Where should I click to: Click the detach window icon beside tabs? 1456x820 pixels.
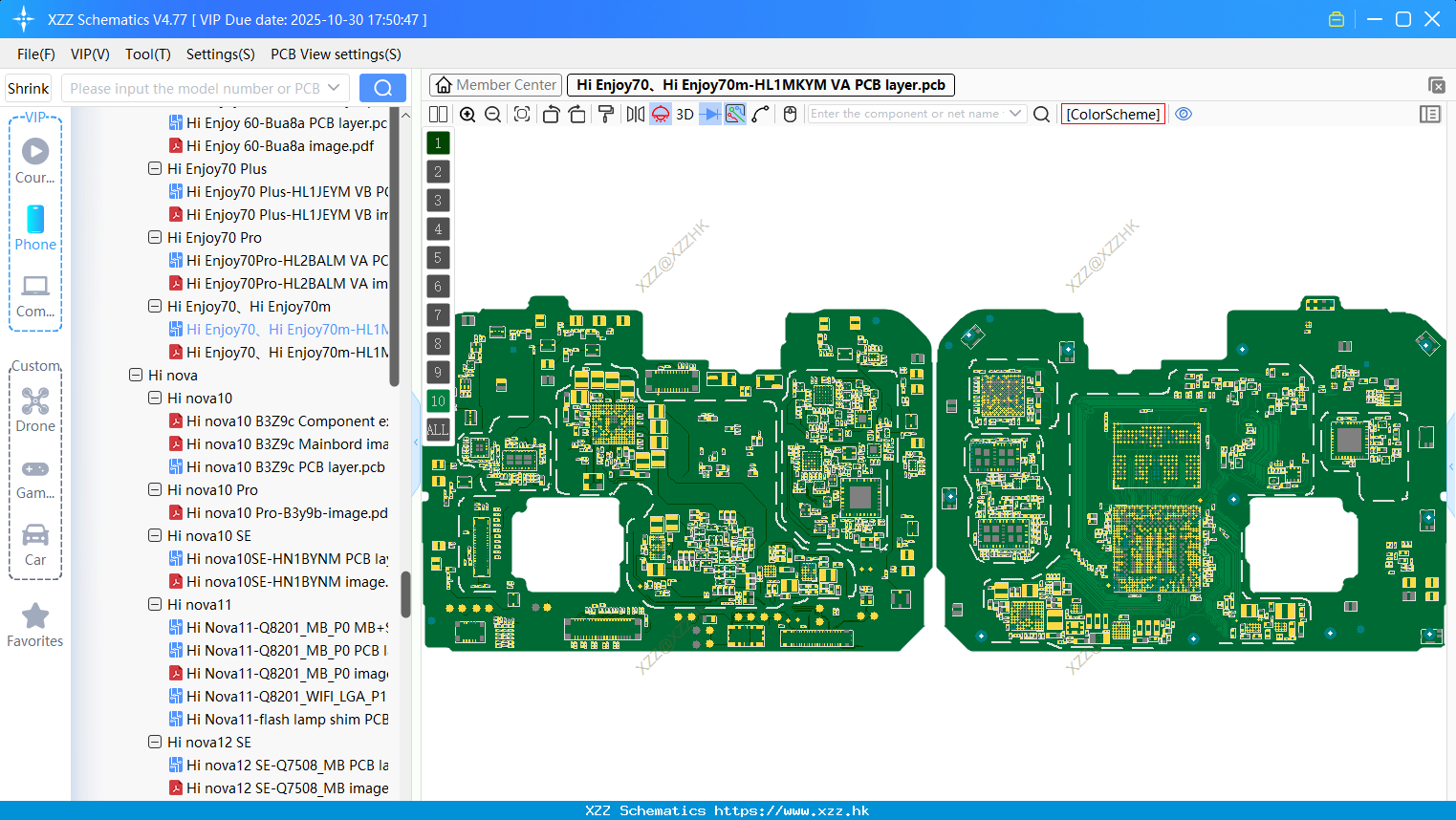coord(1436,85)
